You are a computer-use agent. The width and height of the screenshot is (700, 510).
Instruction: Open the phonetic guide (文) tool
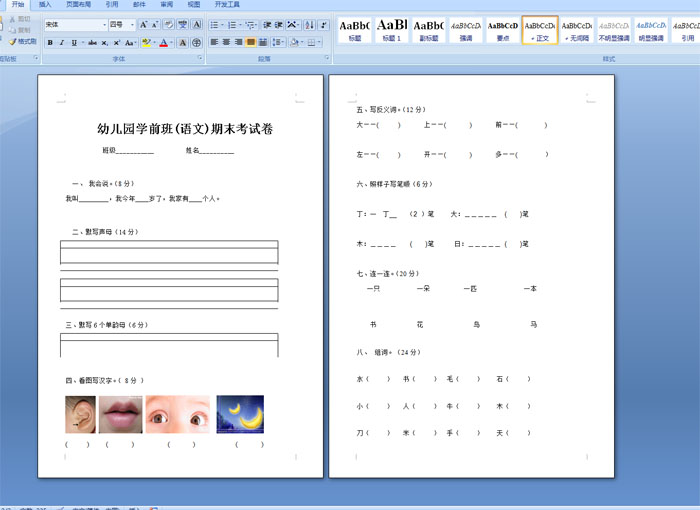[183, 25]
